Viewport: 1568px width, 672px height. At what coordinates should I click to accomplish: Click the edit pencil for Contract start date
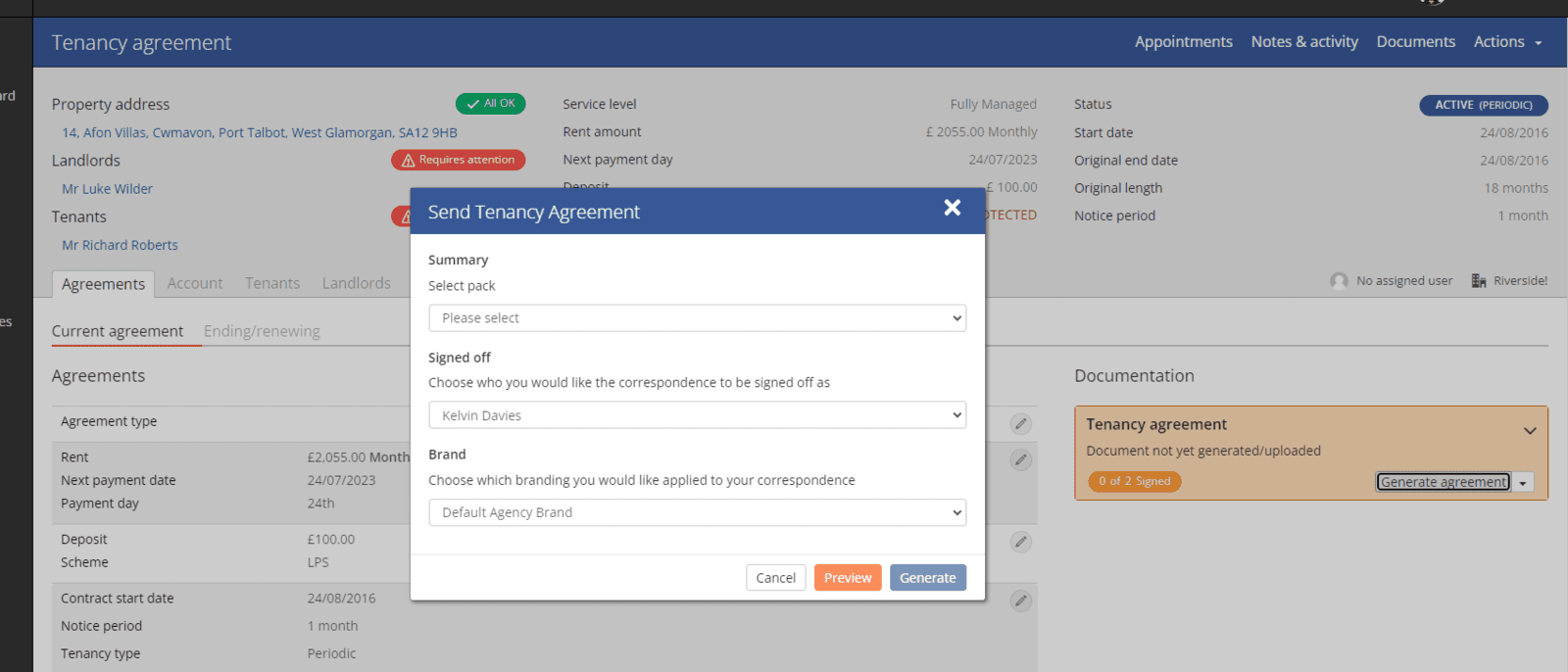click(1021, 600)
